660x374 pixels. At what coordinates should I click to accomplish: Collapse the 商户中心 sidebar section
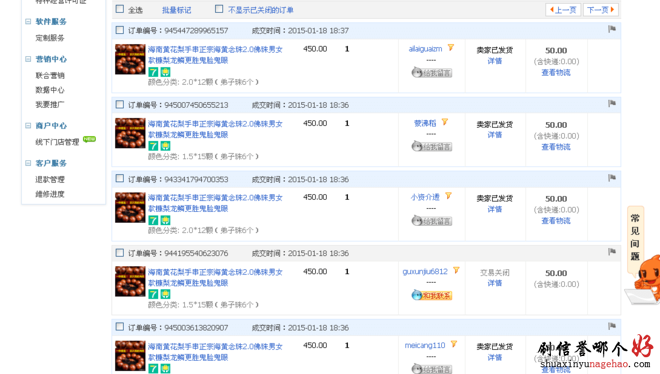(x=28, y=125)
